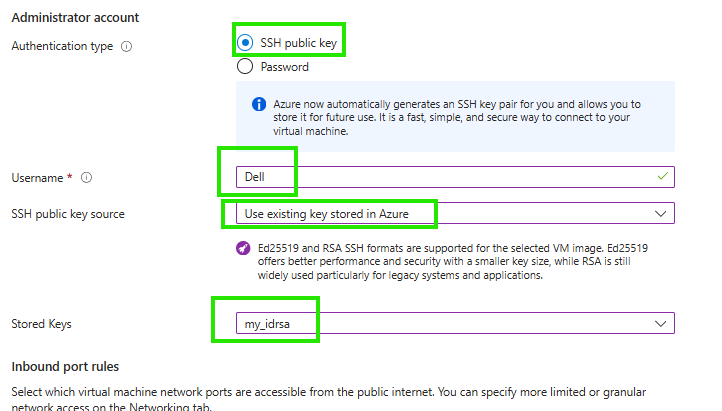The image size is (722, 411).
Task: Click chevron arrow on Stored Keys dropdown
Action: [x=659, y=323]
